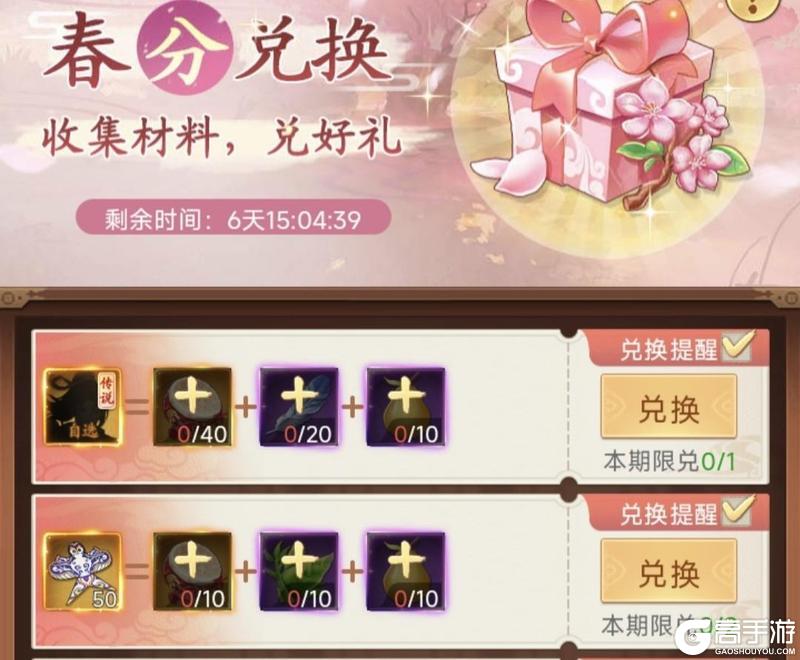
Task: Tap the green leaf material slot 0/10
Action: click(299, 571)
